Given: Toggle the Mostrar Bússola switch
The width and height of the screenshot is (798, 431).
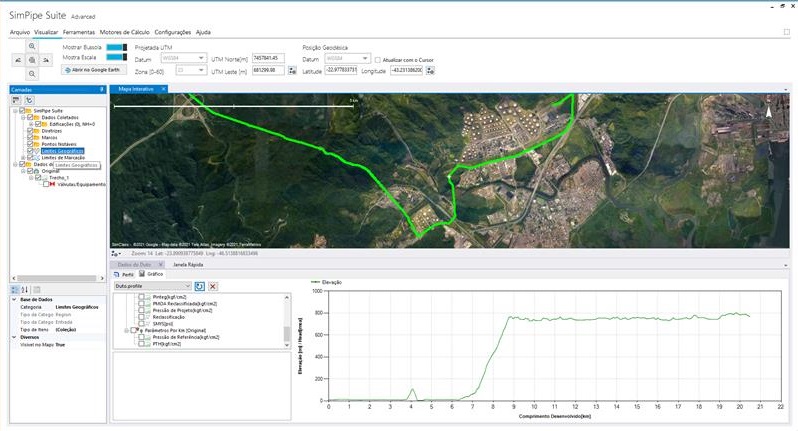Looking at the screenshot, I should coord(117,47).
